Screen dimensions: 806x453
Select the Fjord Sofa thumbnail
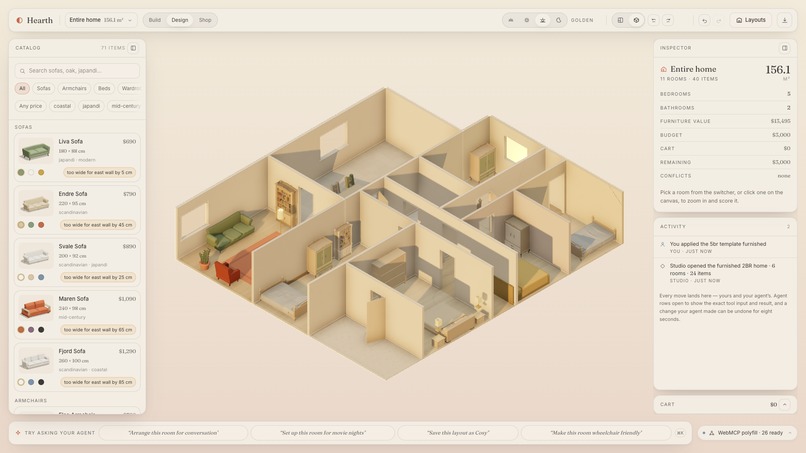[x=35, y=360]
